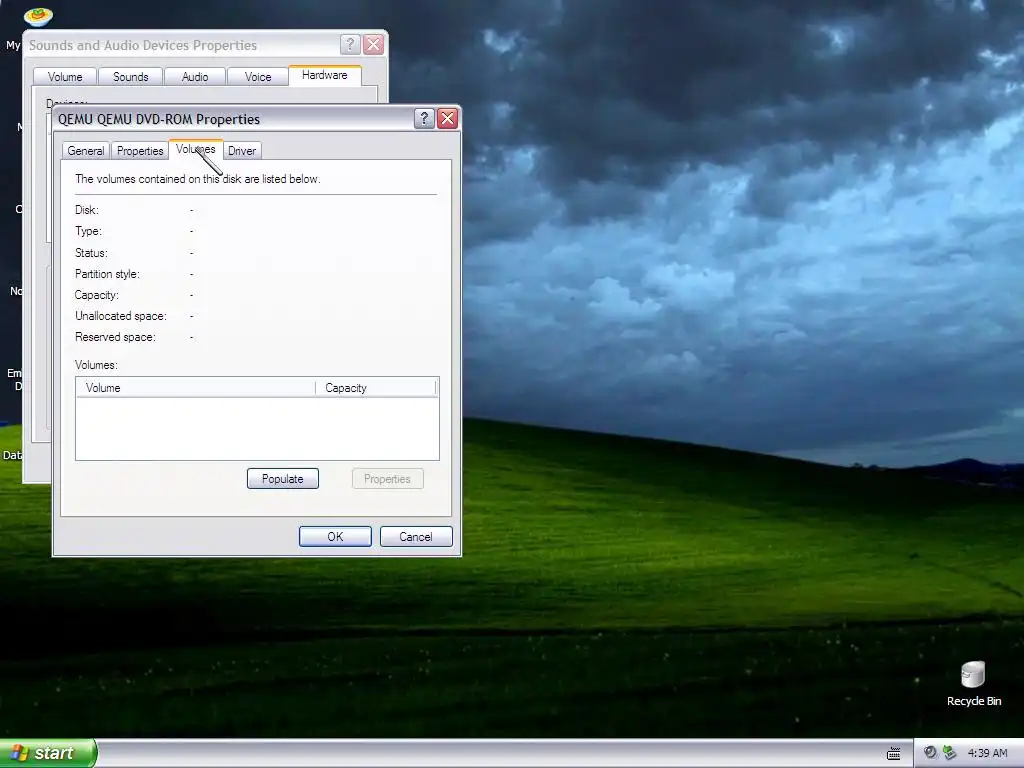Open the Sounds tab in Sounds window
The width and height of the screenshot is (1024, 768).
131,77
